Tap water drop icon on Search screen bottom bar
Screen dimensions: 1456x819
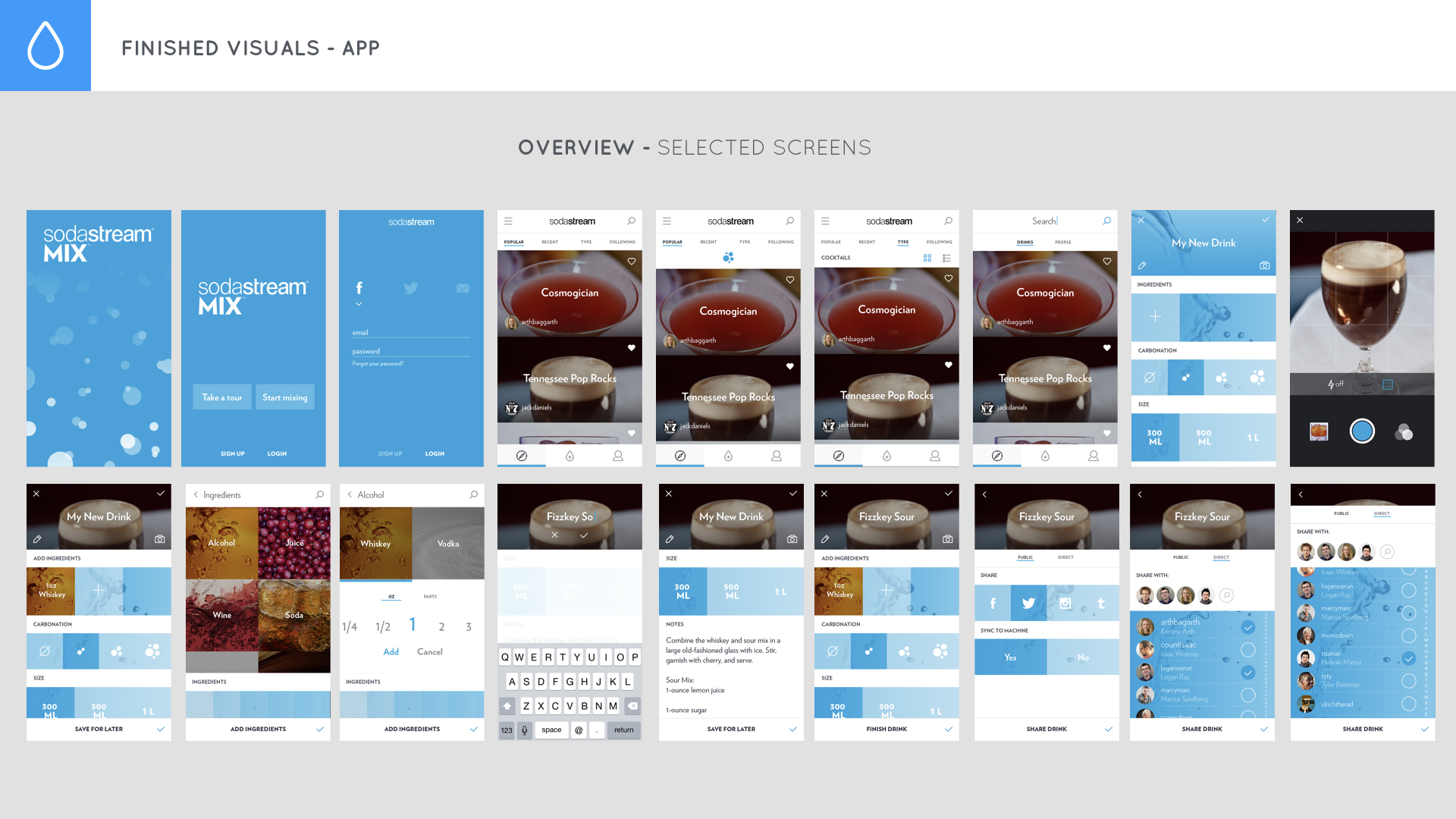click(x=1045, y=456)
